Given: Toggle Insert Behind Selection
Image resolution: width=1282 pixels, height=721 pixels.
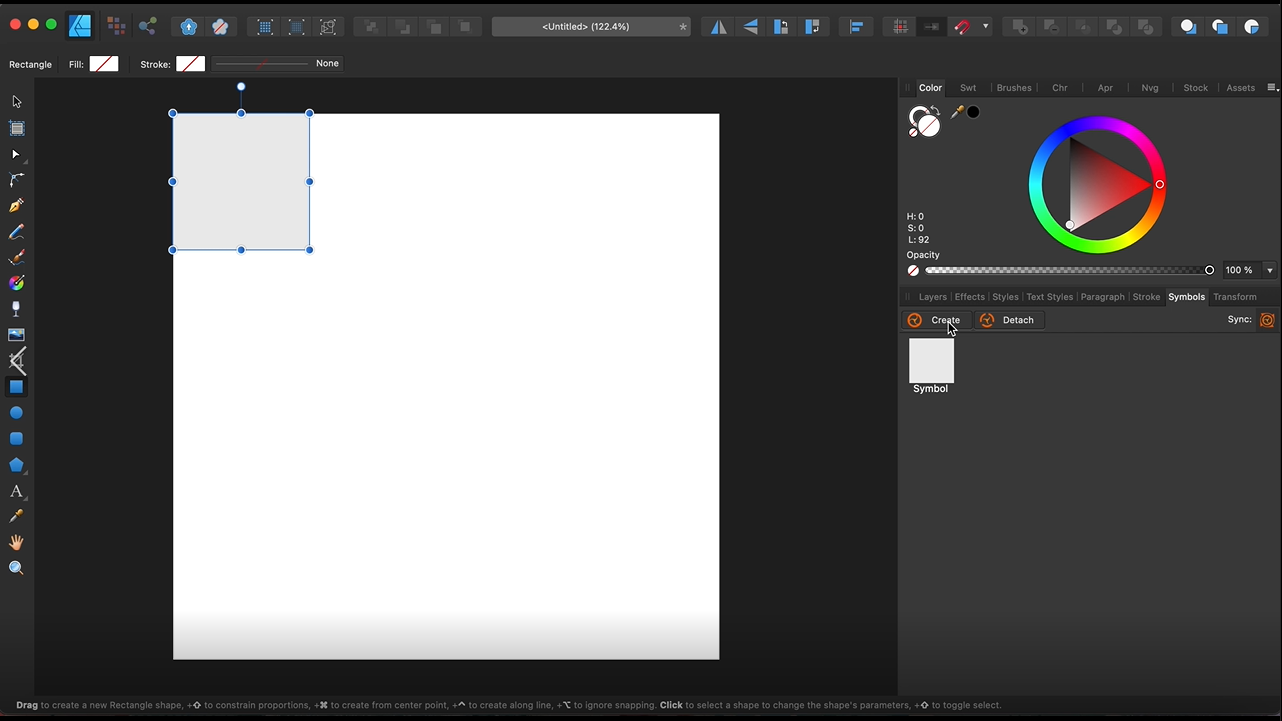Looking at the screenshot, I should pyautogui.click(x=1188, y=27).
